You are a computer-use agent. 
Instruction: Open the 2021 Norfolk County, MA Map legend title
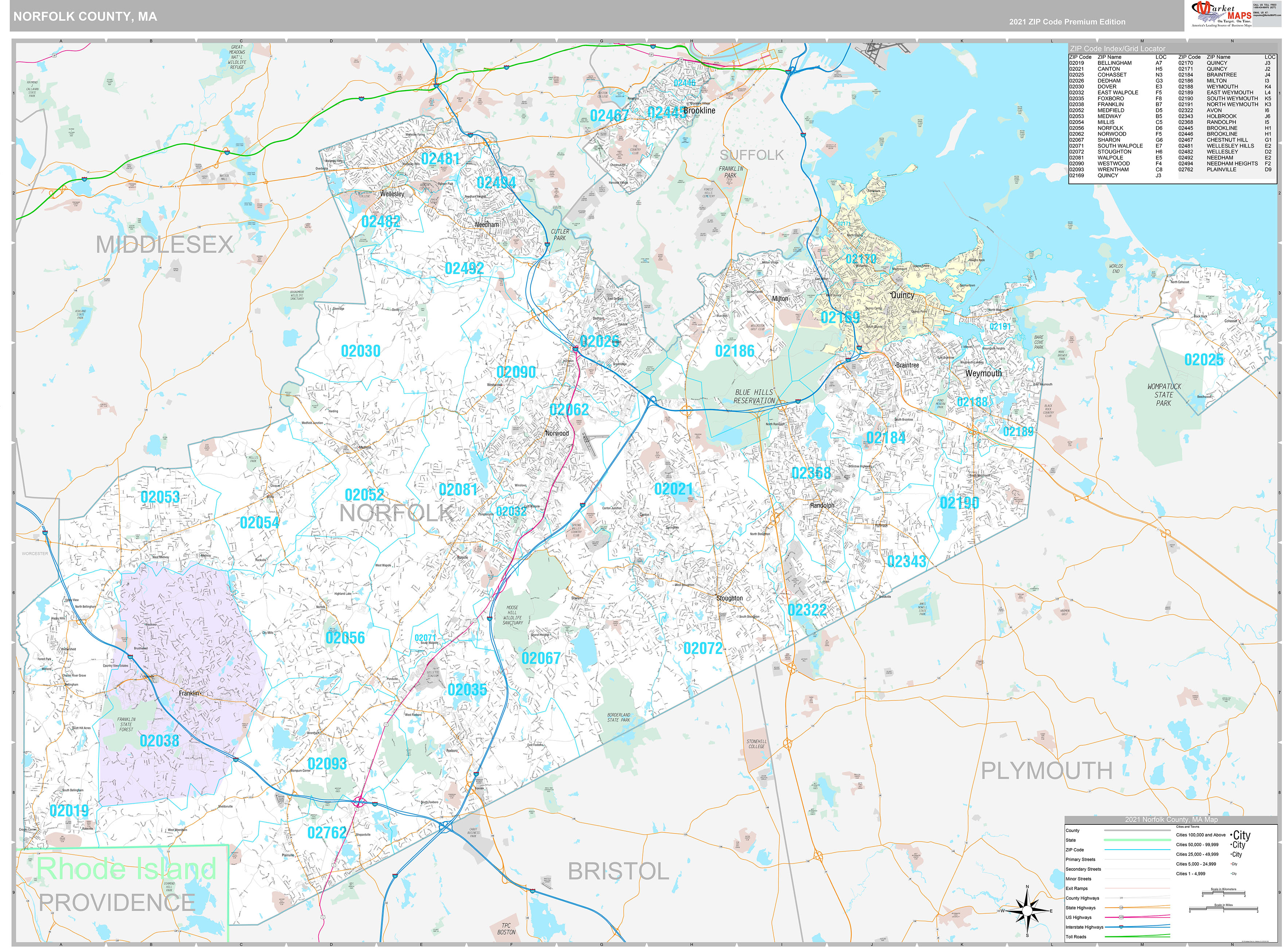[x=1172, y=819]
